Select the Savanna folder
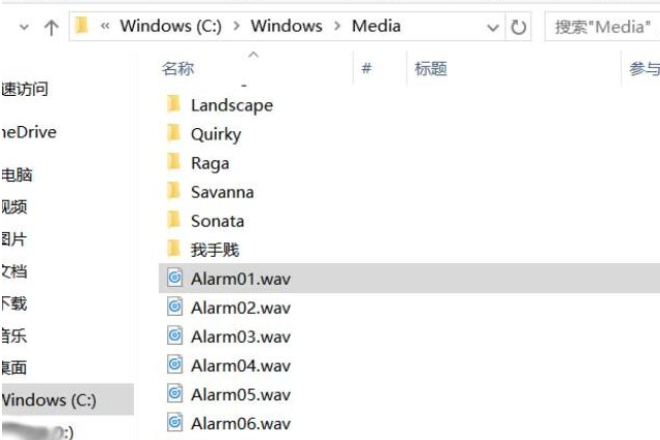660x440 pixels. pos(222,192)
